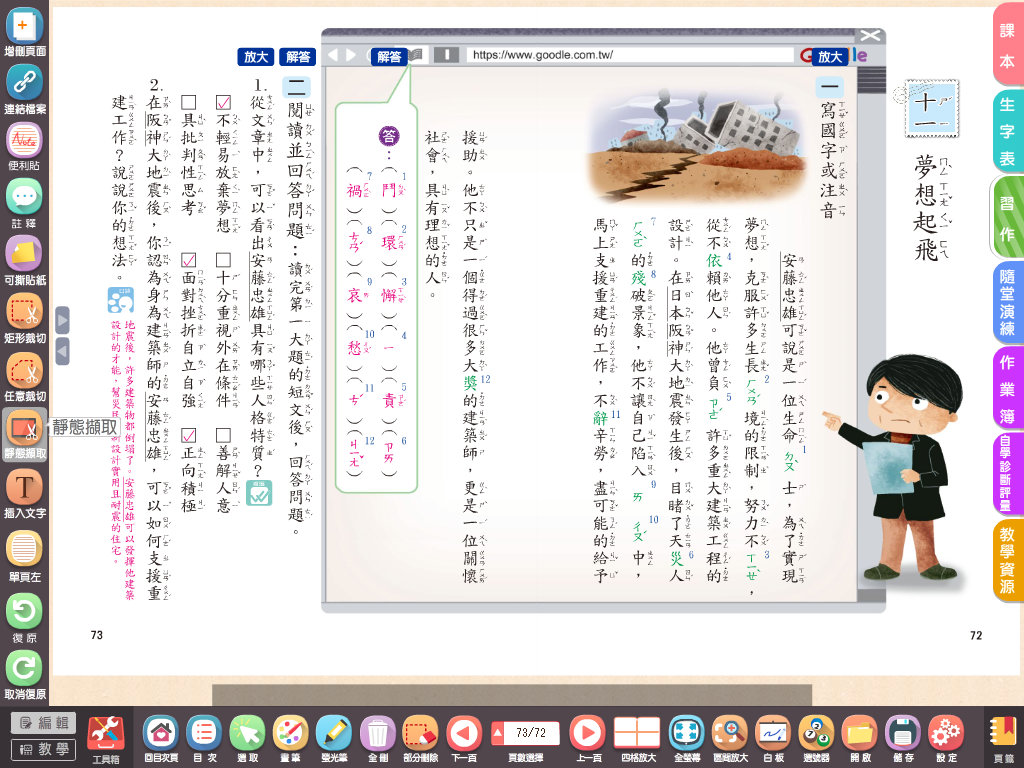The width and height of the screenshot is (1024, 768).
Task: Open the 作業簿 homework book tab
Action: 1007,389
